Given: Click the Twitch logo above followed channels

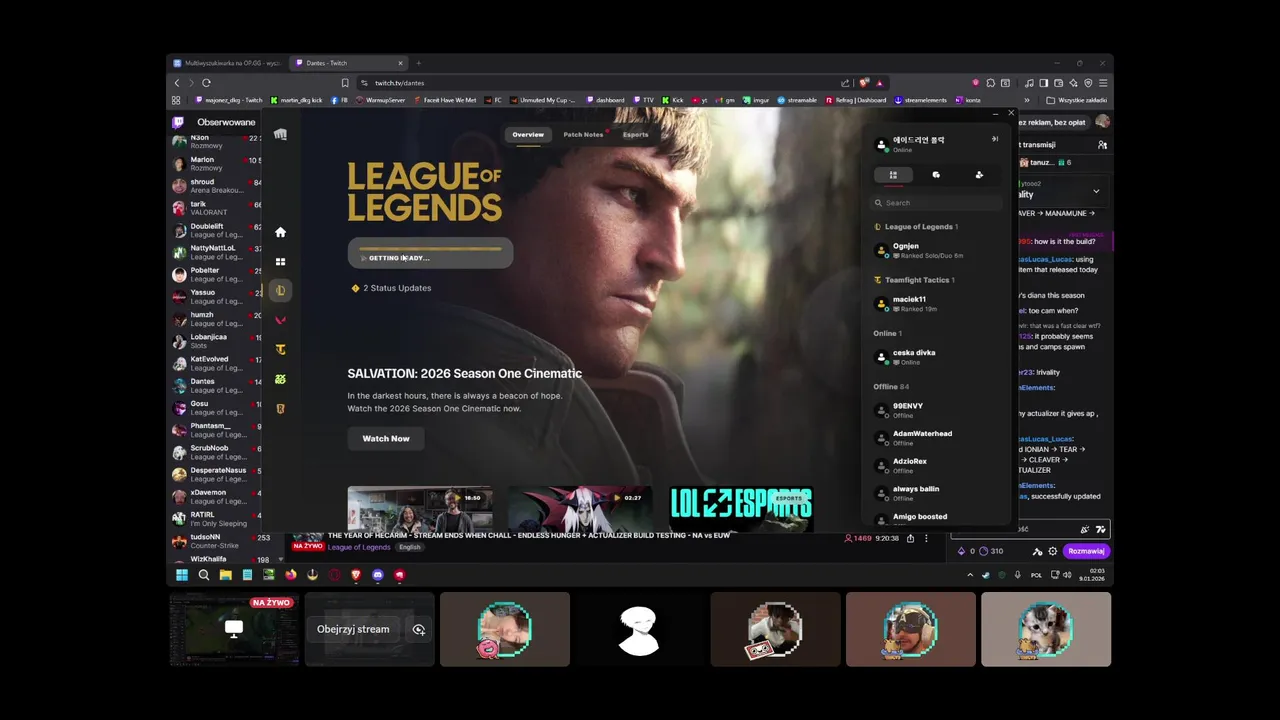Looking at the screenshot, I should point(179,122).
